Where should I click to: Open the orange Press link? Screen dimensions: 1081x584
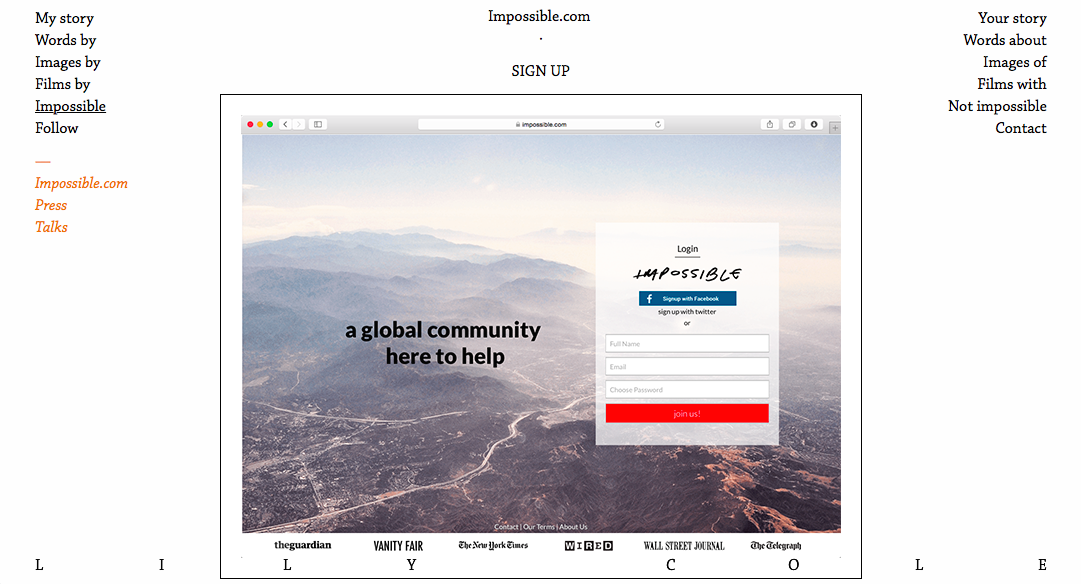pos(51,205)
